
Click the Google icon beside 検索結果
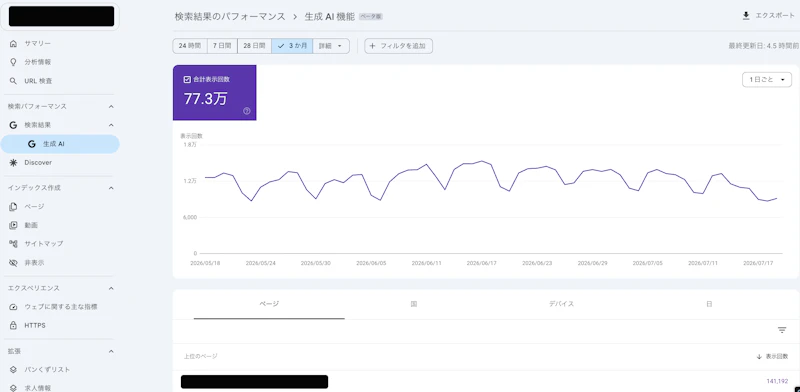(13, 125)
